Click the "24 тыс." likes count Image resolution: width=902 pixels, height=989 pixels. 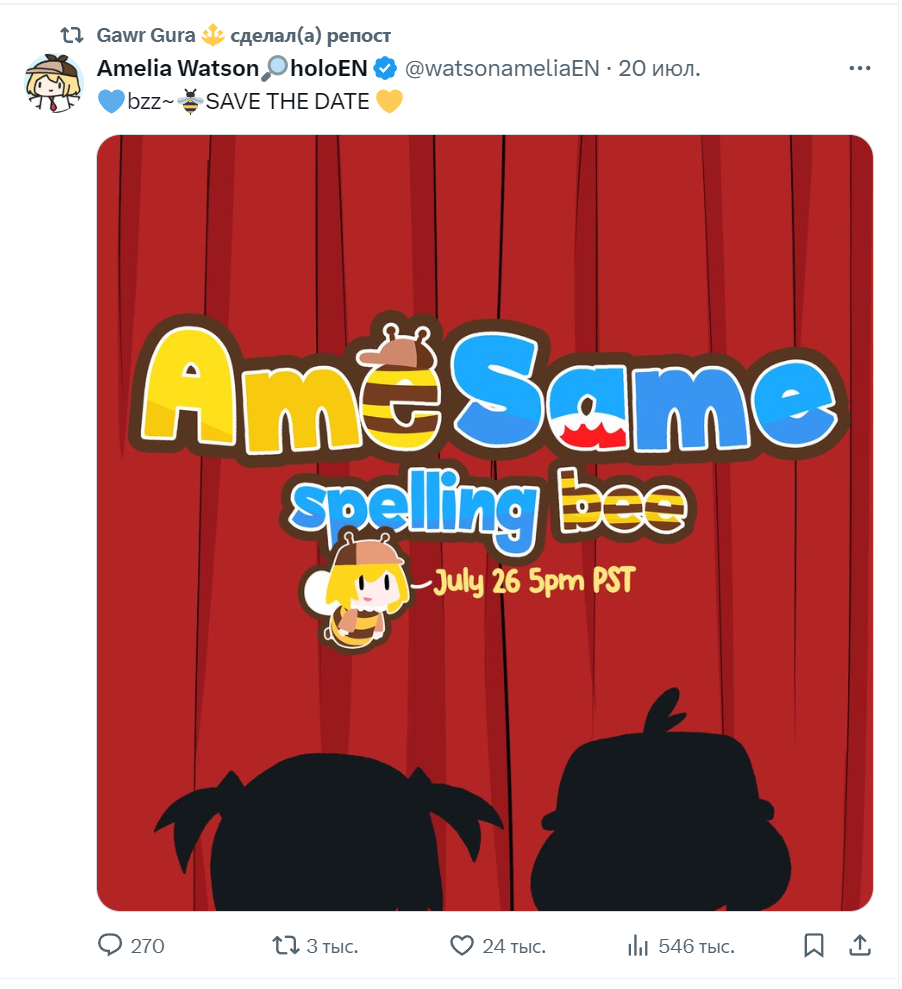coord(513,945)
